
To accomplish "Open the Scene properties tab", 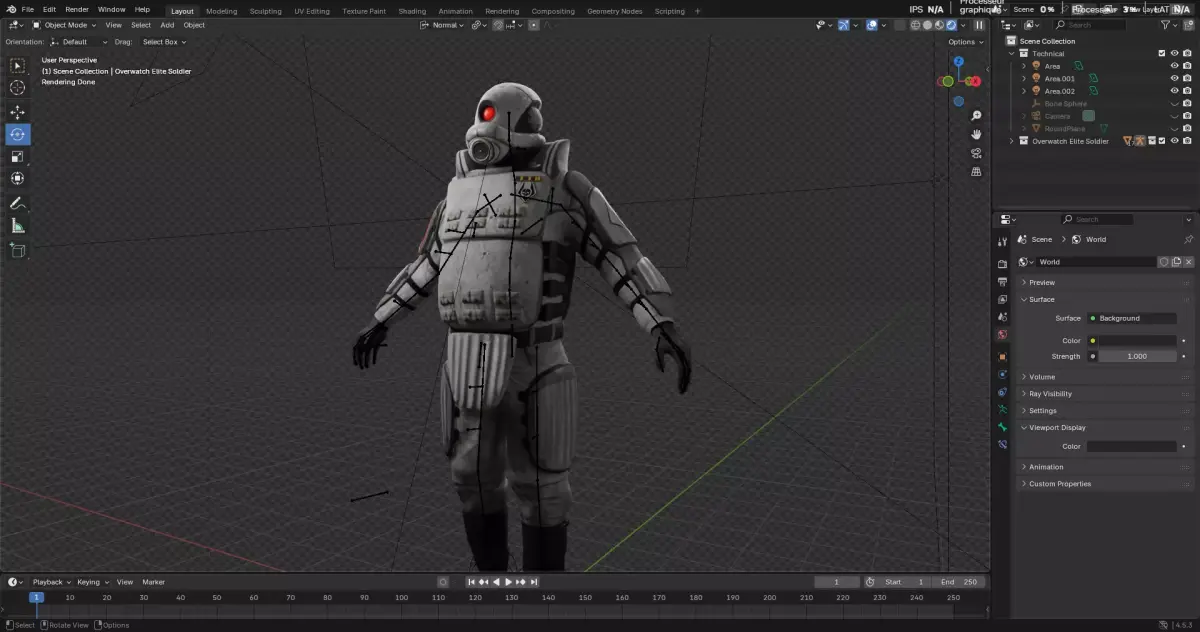I will (x=1002, y=317).
